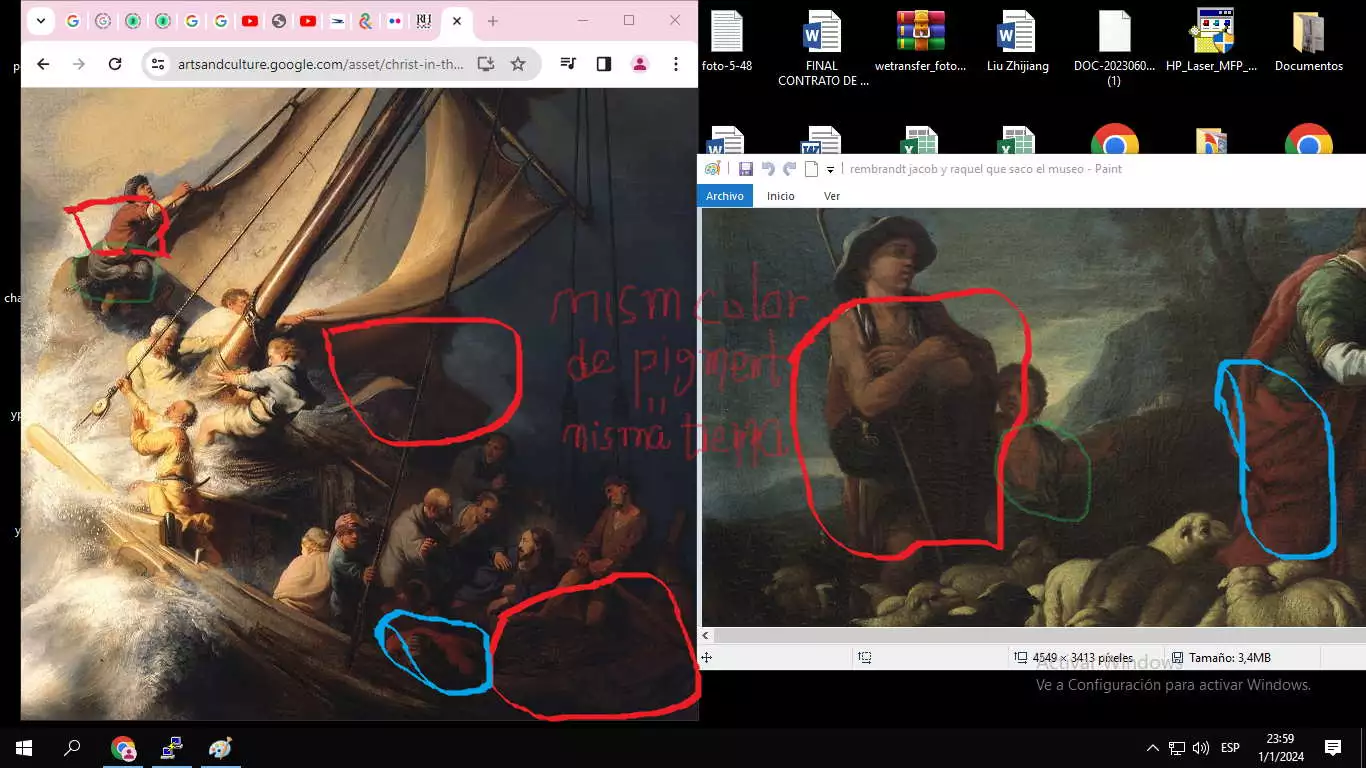Select the DOC-2023060 (1) desktop file
1366x768 pixels.
(1114, 48)
